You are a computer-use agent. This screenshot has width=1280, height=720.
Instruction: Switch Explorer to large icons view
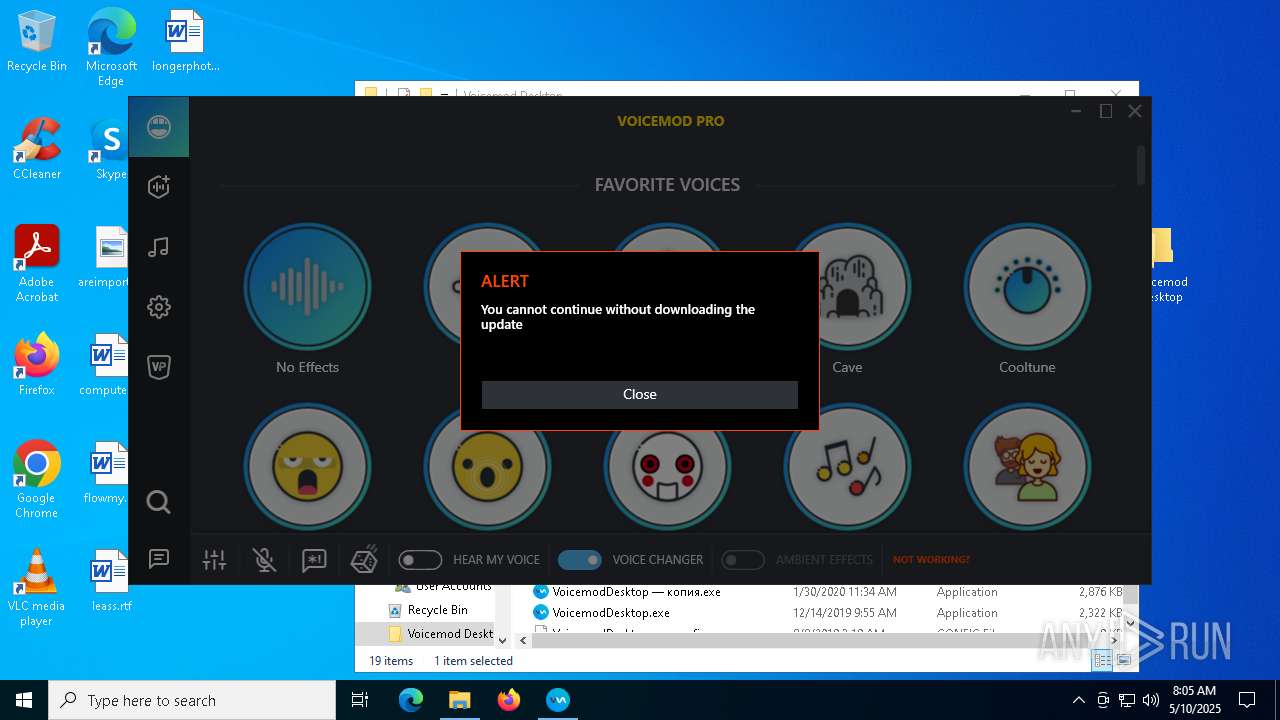point(1123,660)
